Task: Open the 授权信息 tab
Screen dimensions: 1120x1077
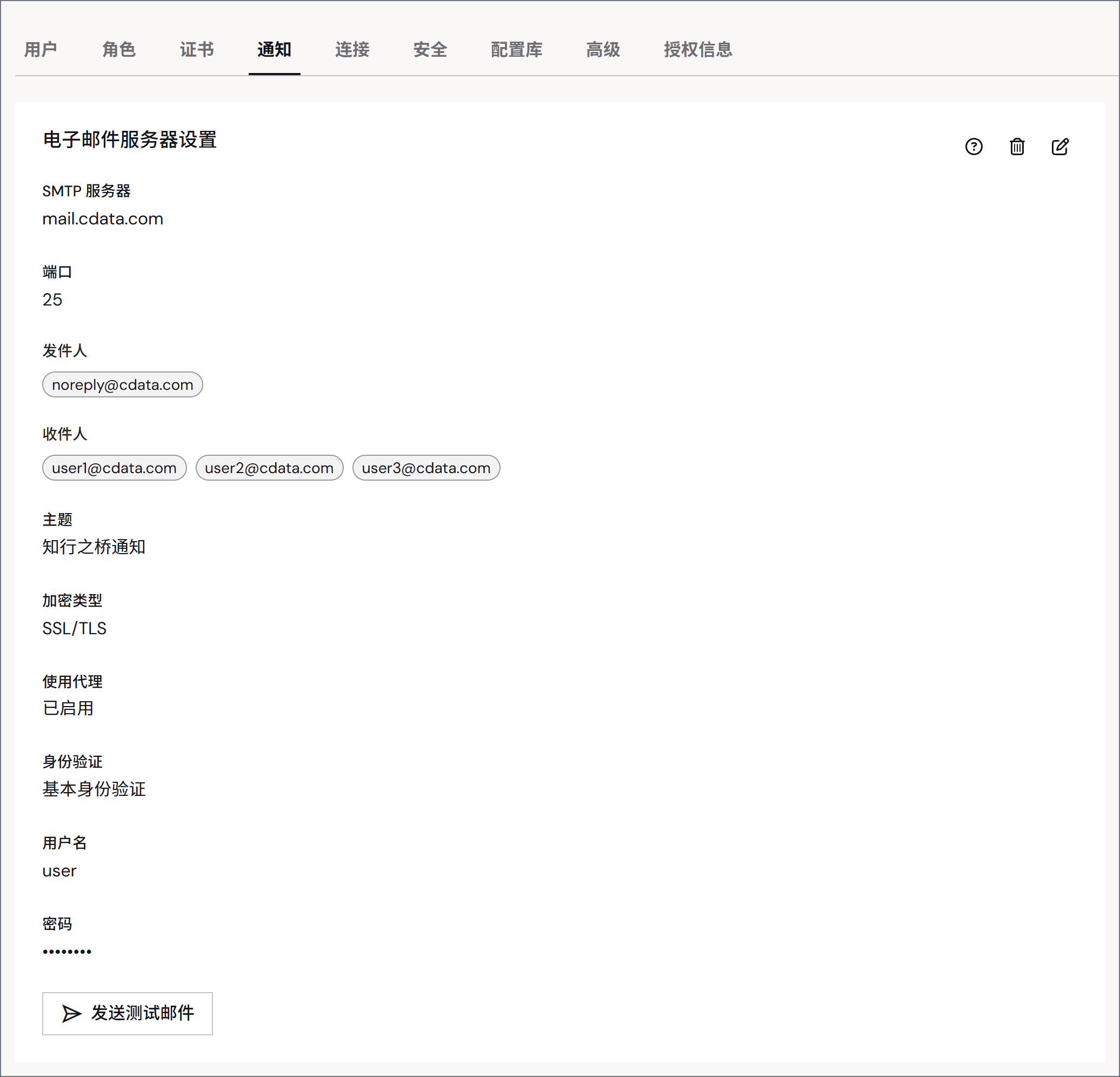Action: [x=698, y=50]
